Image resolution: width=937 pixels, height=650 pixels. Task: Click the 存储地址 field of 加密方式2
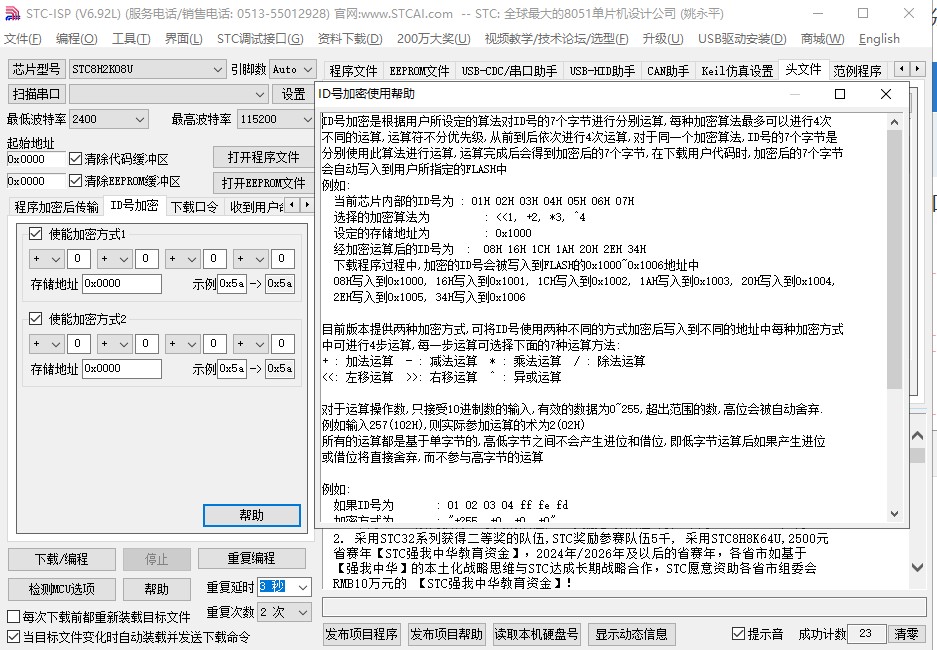tap(122, 369)
